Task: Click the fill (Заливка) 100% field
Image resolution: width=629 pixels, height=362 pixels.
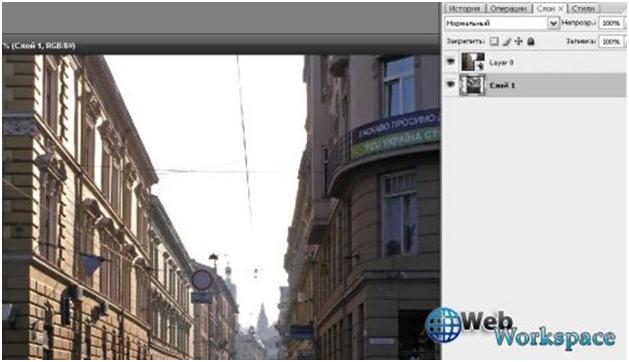Action: click(611, 41)
